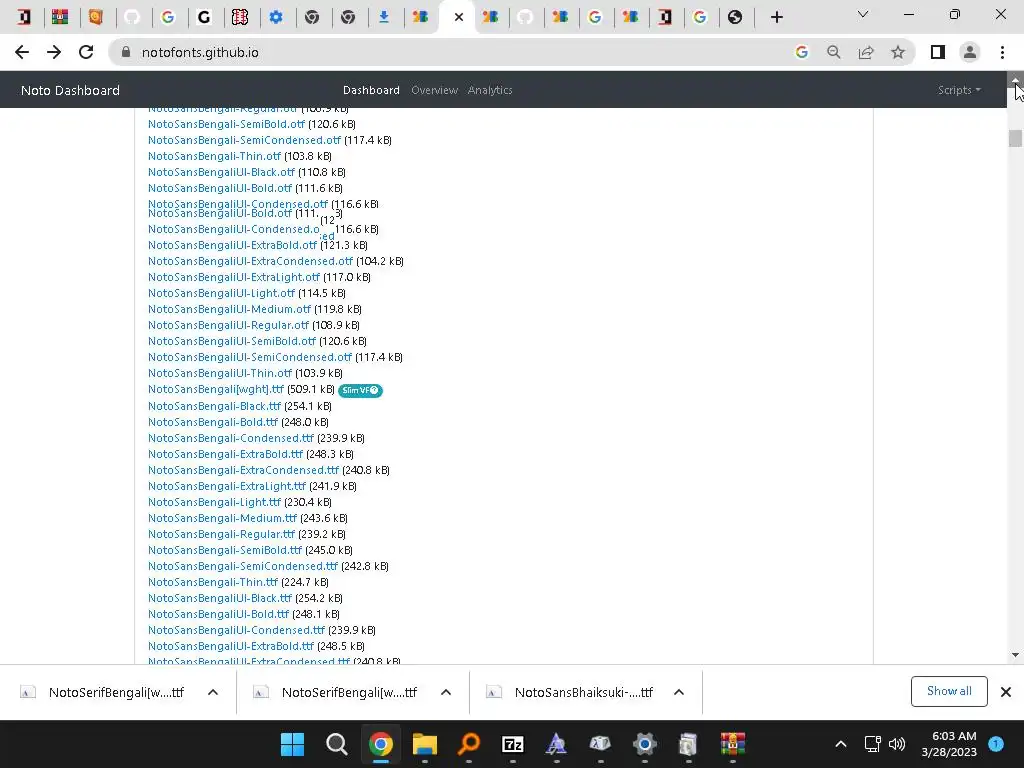The height and width of the screenshot is (768, 1024).
Task: Close the downloads bar
Action: pos(1006,692)
